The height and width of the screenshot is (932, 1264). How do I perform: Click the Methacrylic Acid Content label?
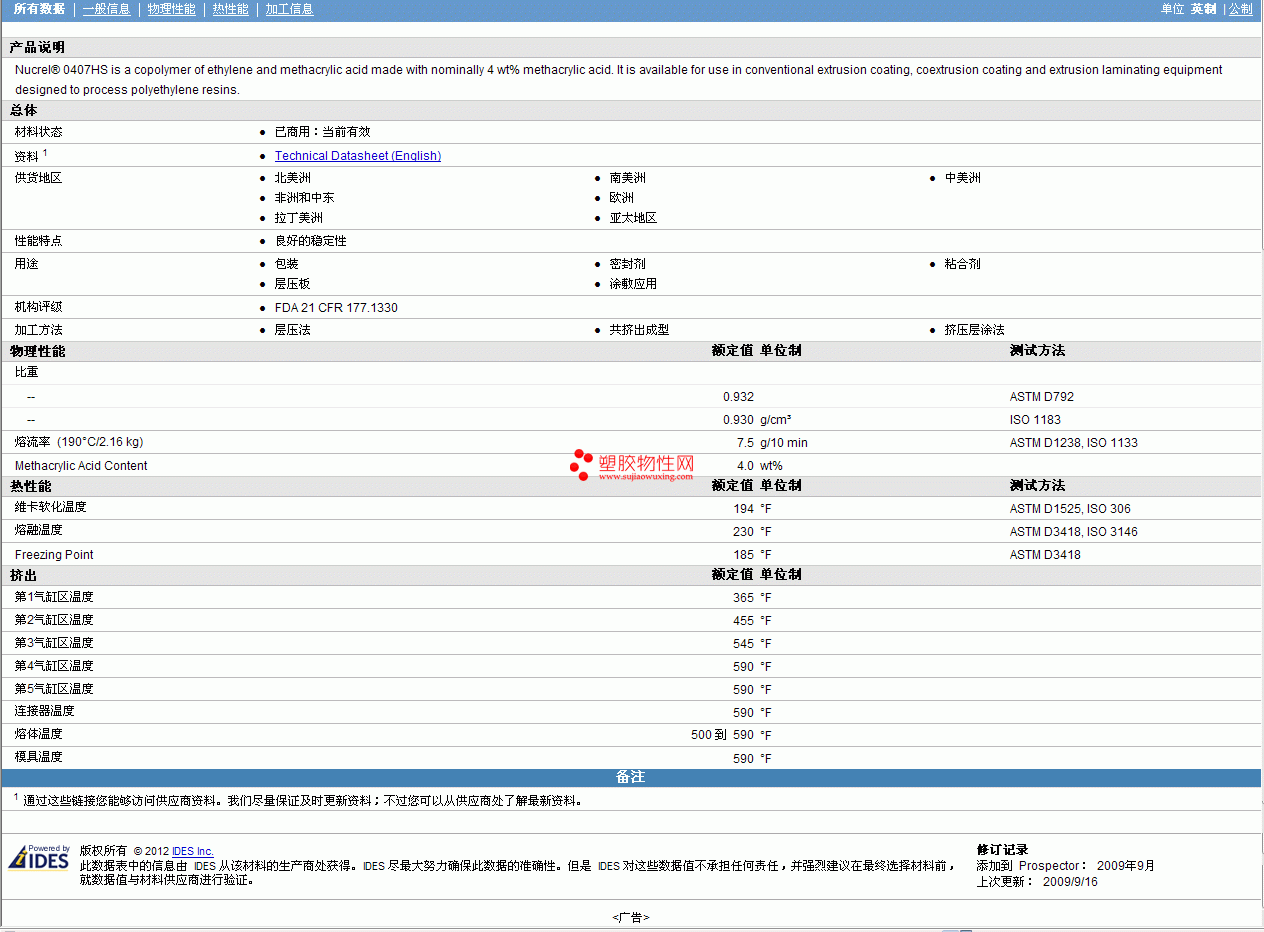tap(81, 466)
